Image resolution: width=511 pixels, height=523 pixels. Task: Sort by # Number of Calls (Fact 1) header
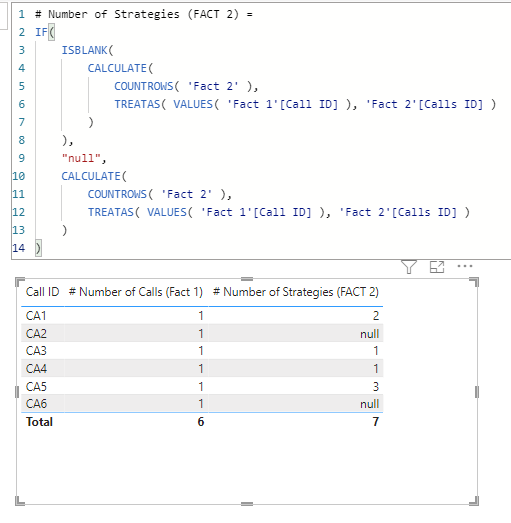(136, 292)
